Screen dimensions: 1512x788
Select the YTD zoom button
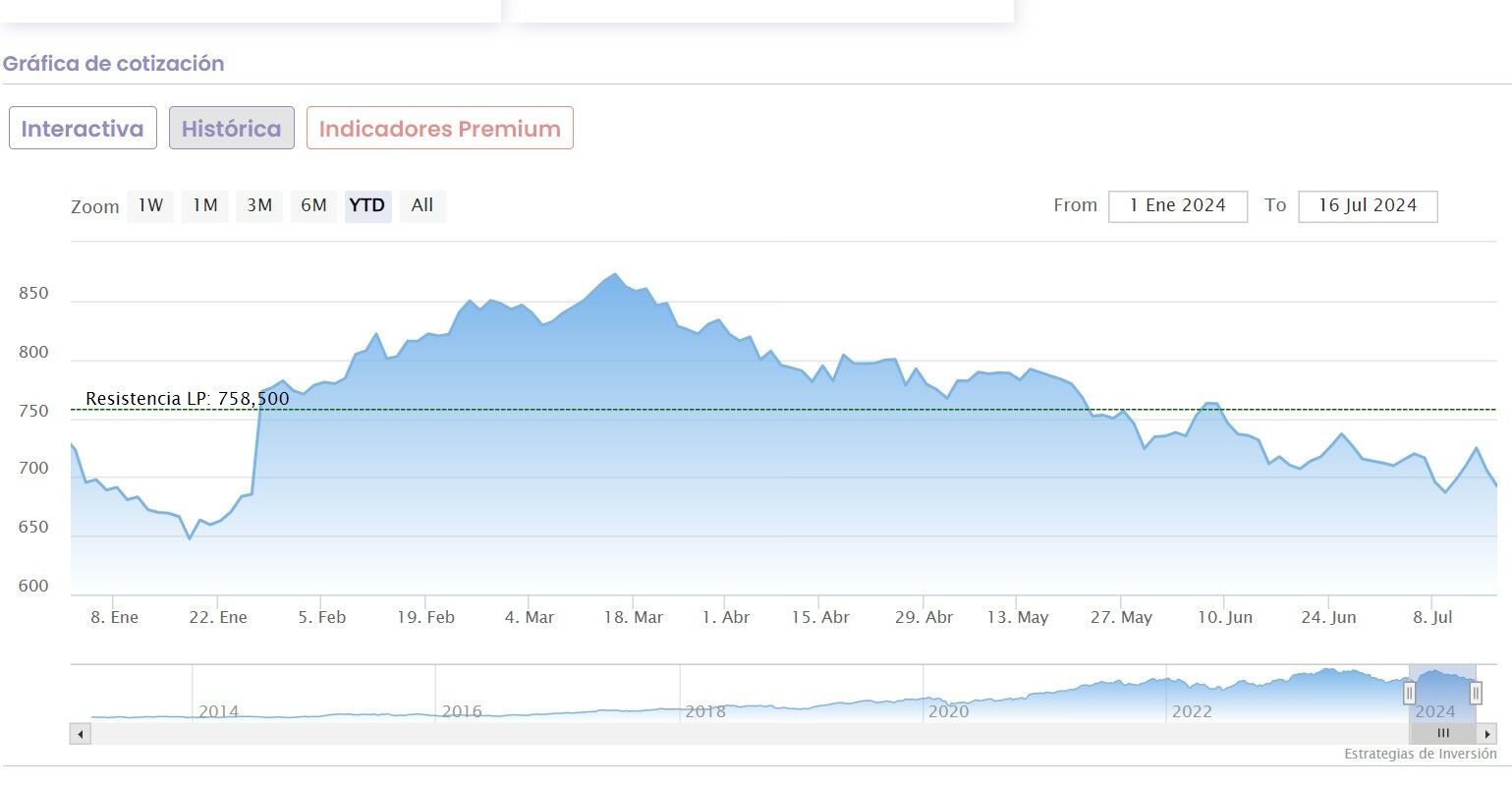tap(367, 206)
